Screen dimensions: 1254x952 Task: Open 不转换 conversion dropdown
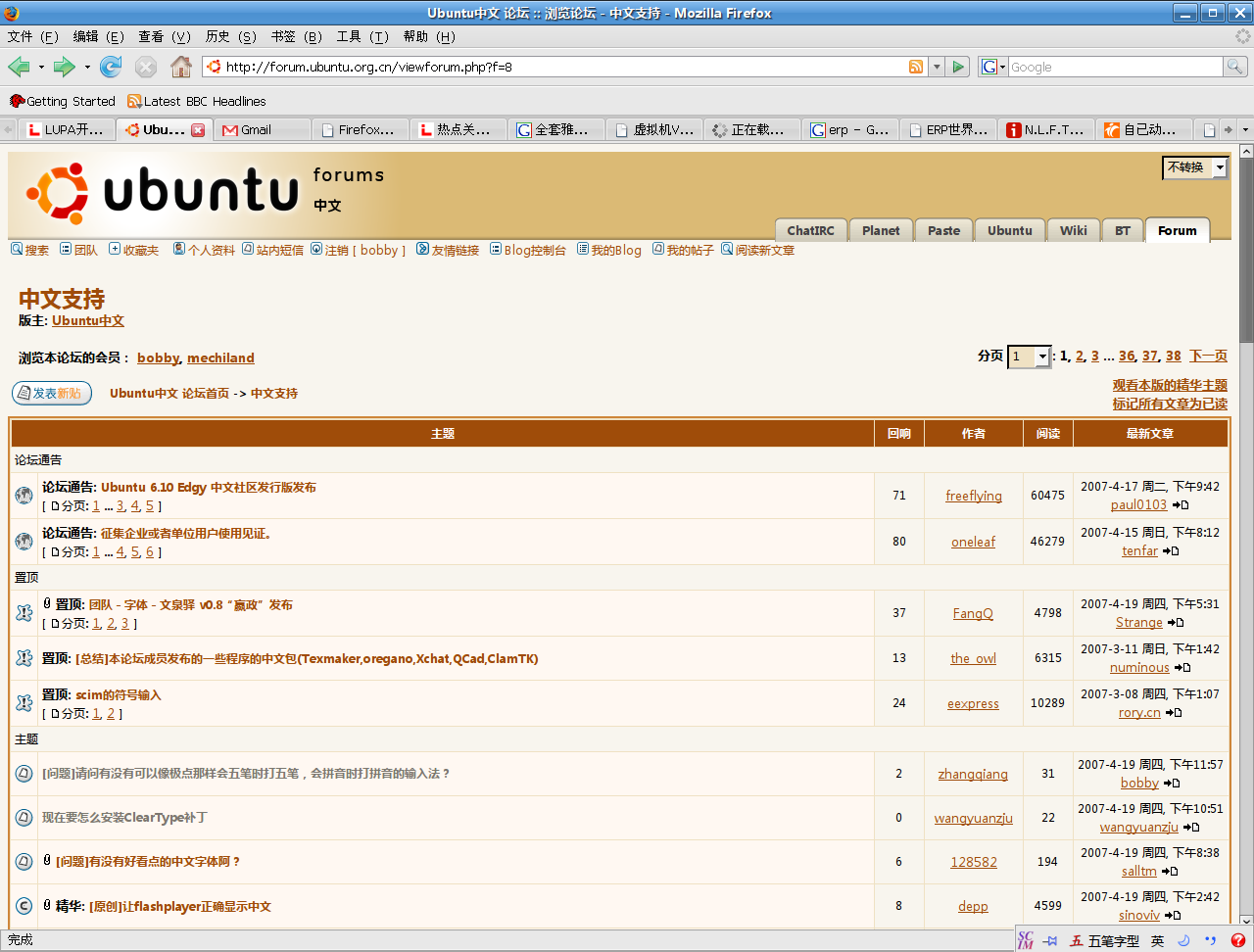click(1195, 167)
